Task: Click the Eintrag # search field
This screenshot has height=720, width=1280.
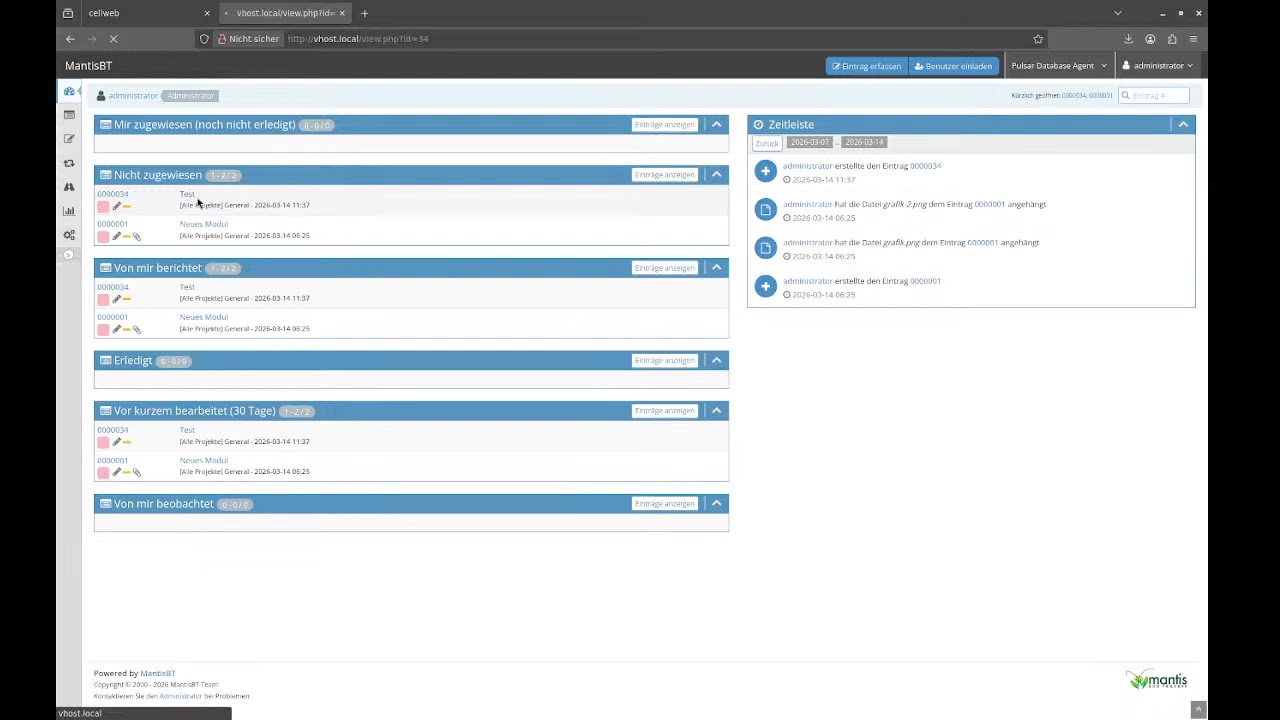Action: point(1153,95)
